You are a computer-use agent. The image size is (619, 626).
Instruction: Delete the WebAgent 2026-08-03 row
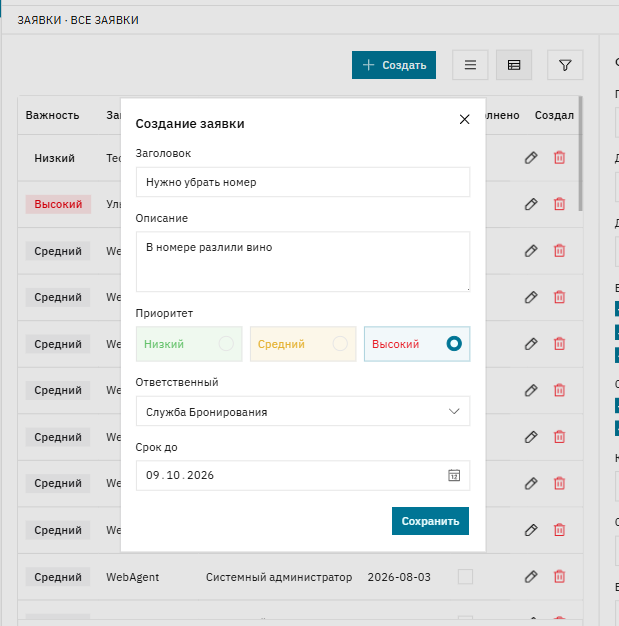(559, 576)
